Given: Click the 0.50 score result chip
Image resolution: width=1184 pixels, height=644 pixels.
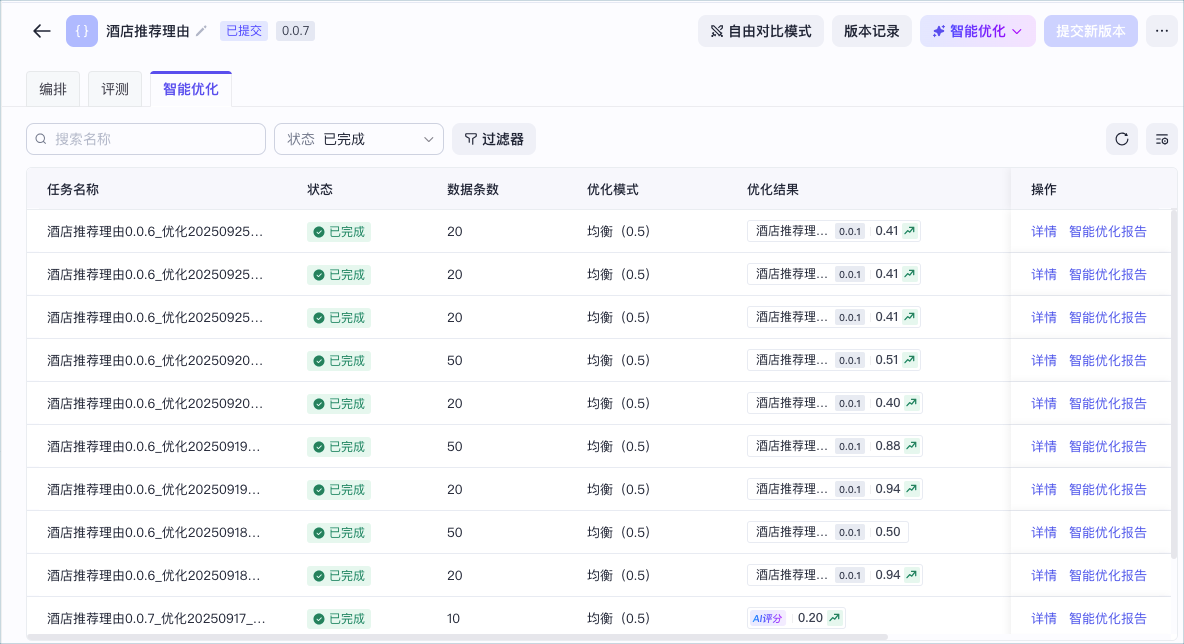Looking at the screenshot, I should tap(828, 532).
